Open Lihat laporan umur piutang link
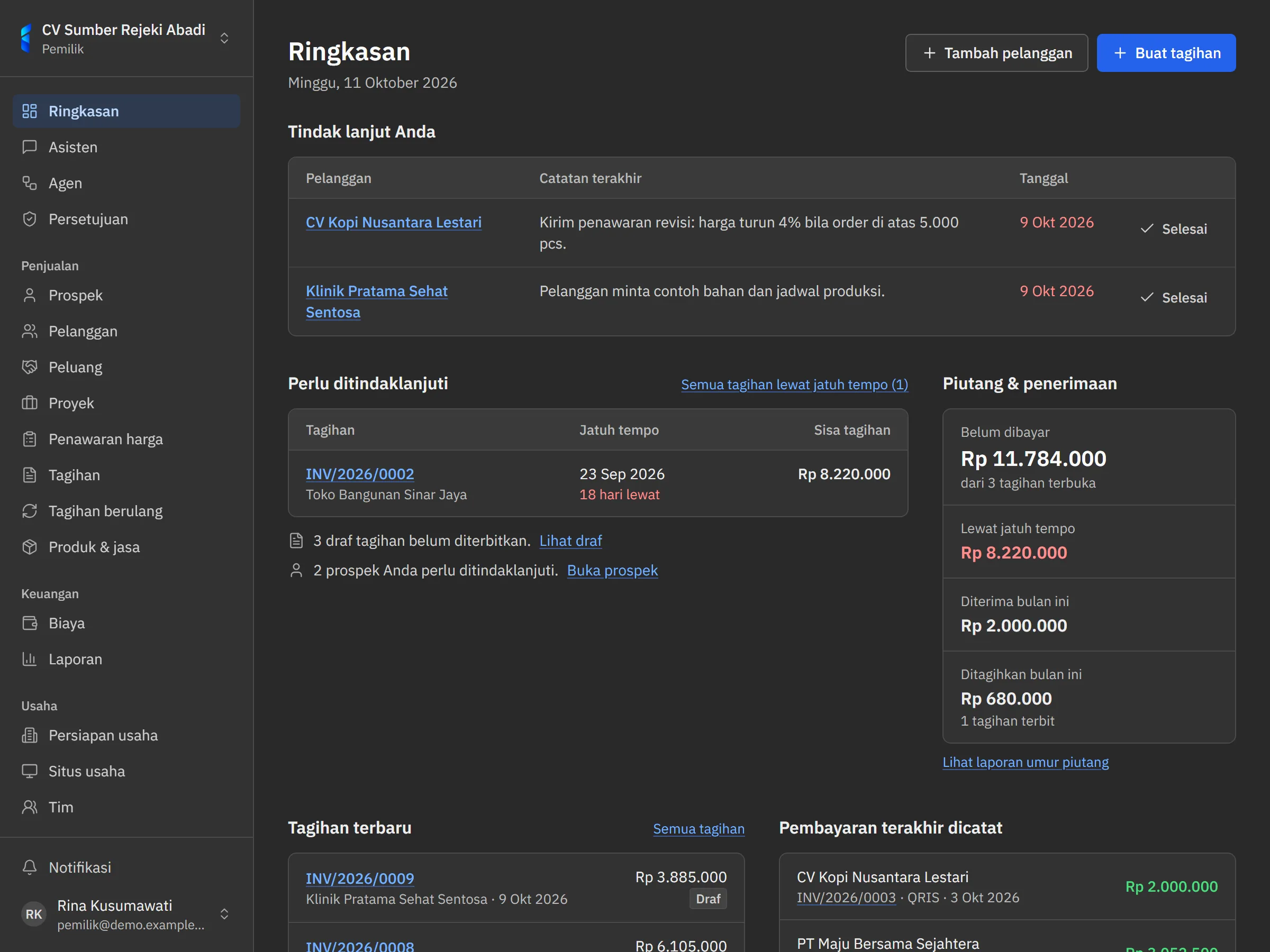 click(x=1026, y=762)
